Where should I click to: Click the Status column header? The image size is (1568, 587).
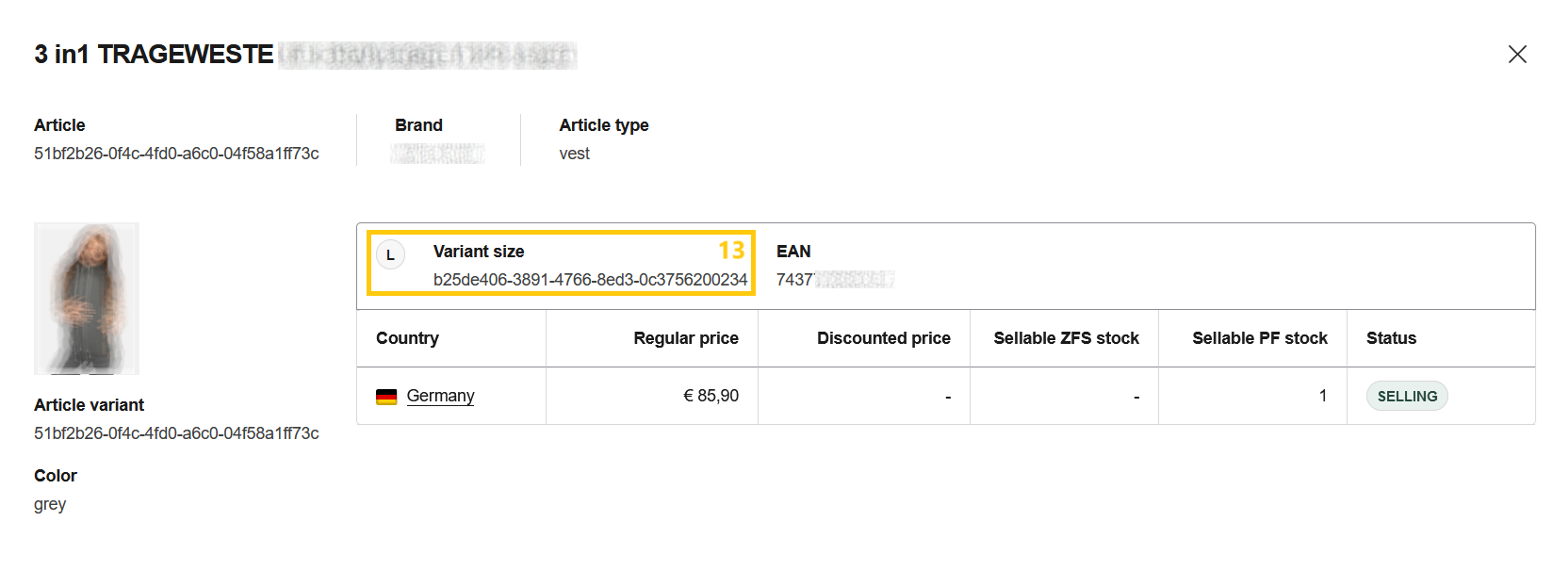(x=1391, y=338)
